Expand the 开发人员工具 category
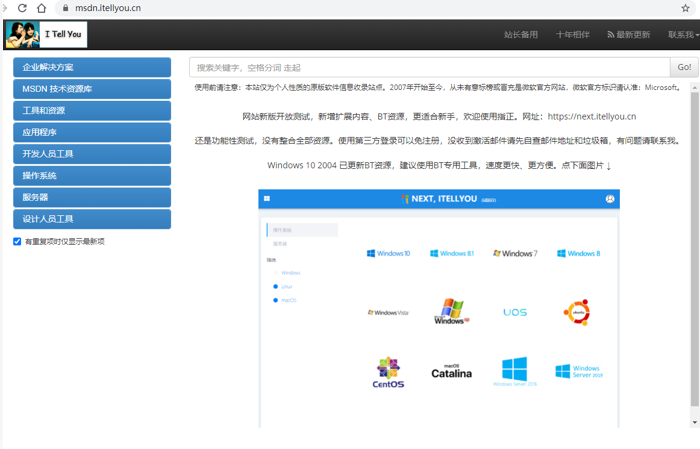Viewport: 700px width, 449px height. (x=91, y=154)
